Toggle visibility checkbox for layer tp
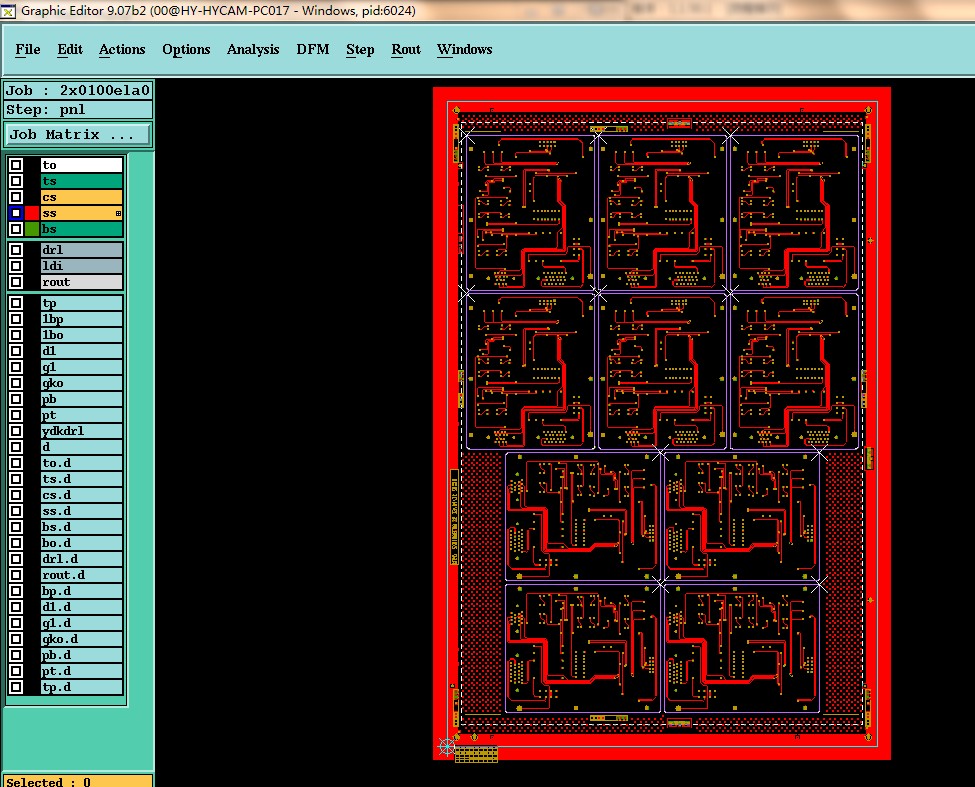 point(16,303)
